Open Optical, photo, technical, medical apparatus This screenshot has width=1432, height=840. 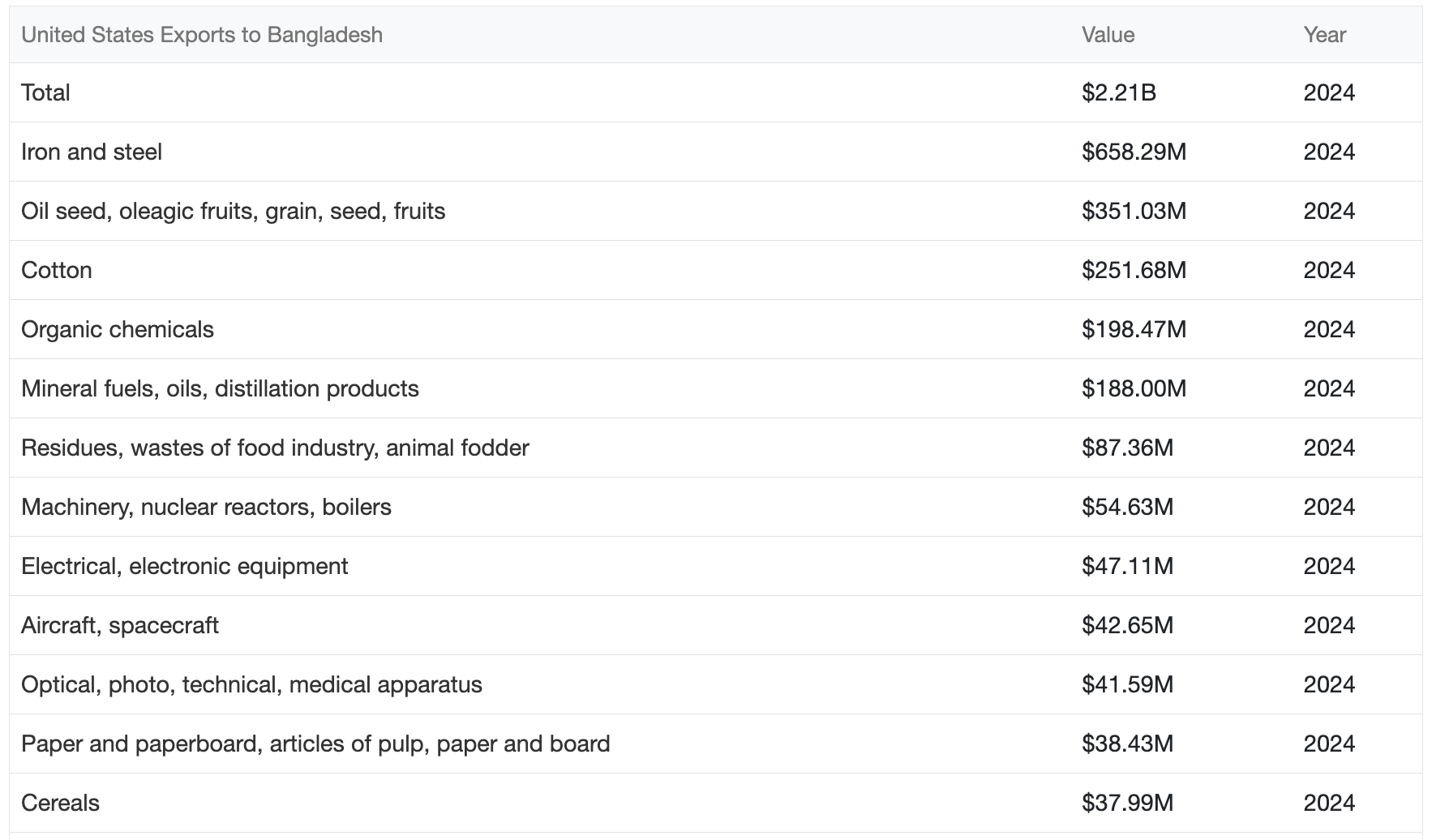pyautogui.click(x=251, y=684)
